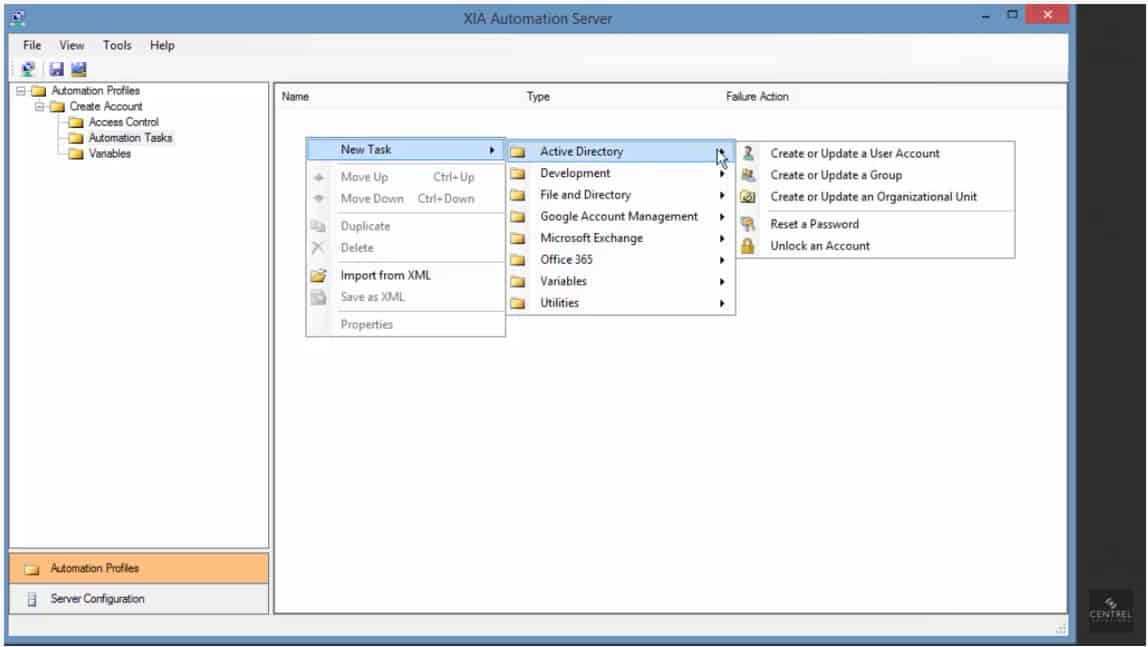Sort by the Failure Action column header
This screenshot has width=1148, height=647.
[x=757, y=97]
